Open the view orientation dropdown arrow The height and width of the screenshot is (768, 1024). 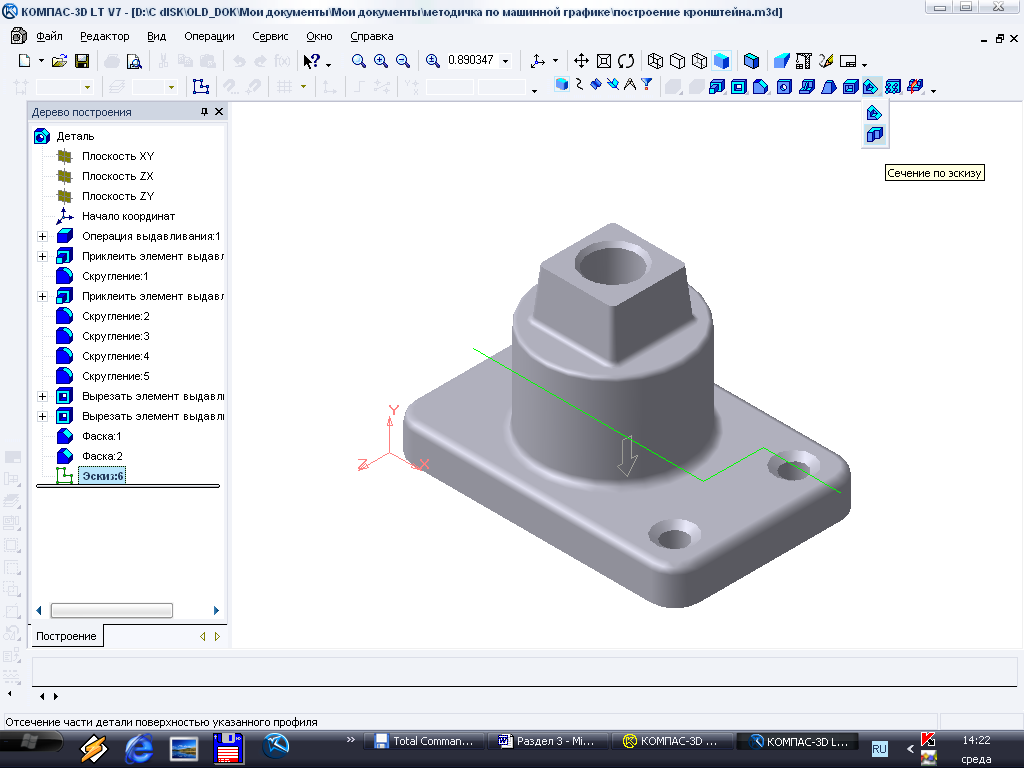coord(555,61)
